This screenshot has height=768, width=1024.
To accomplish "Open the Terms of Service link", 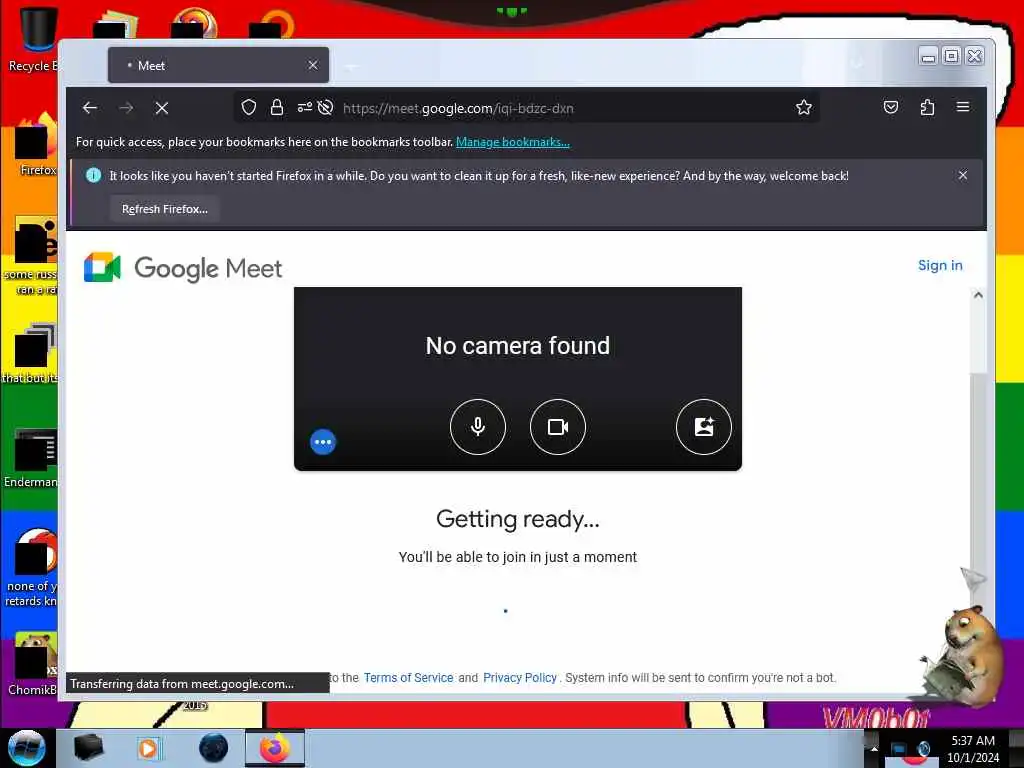I will (x=408, y=678).
